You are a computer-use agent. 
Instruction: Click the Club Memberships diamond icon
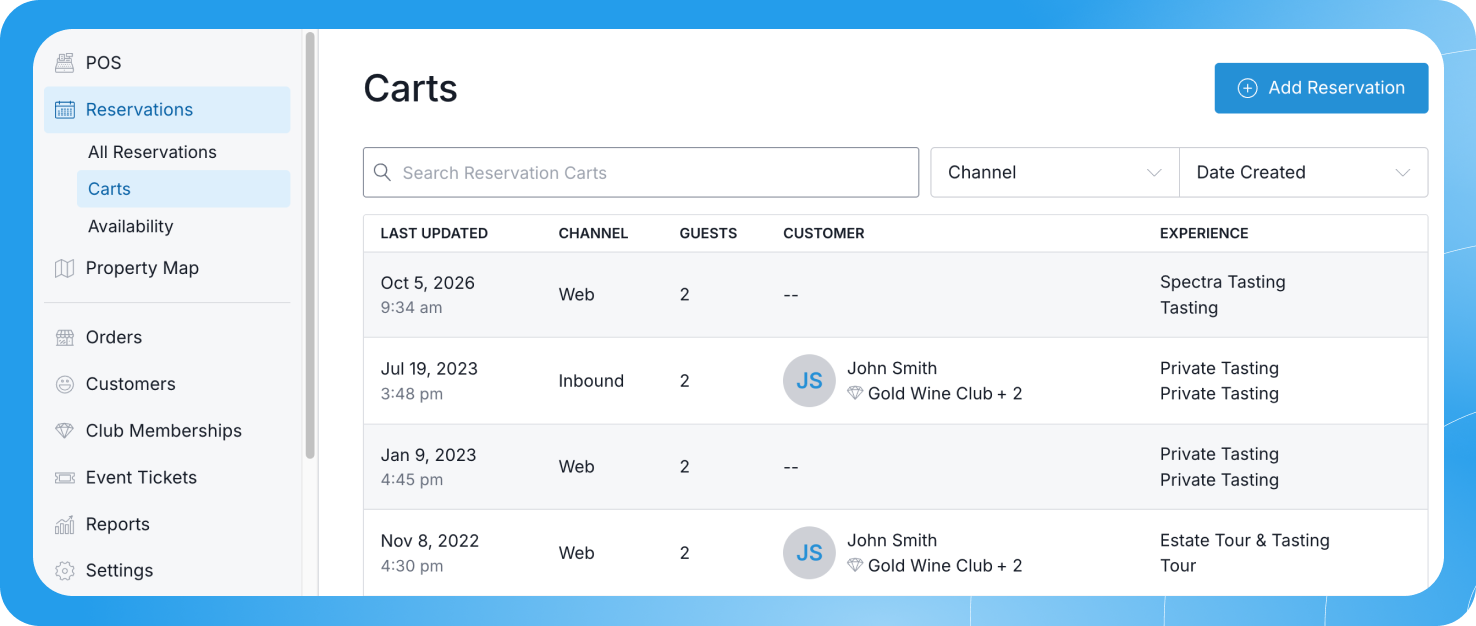(x=65, y=431)
